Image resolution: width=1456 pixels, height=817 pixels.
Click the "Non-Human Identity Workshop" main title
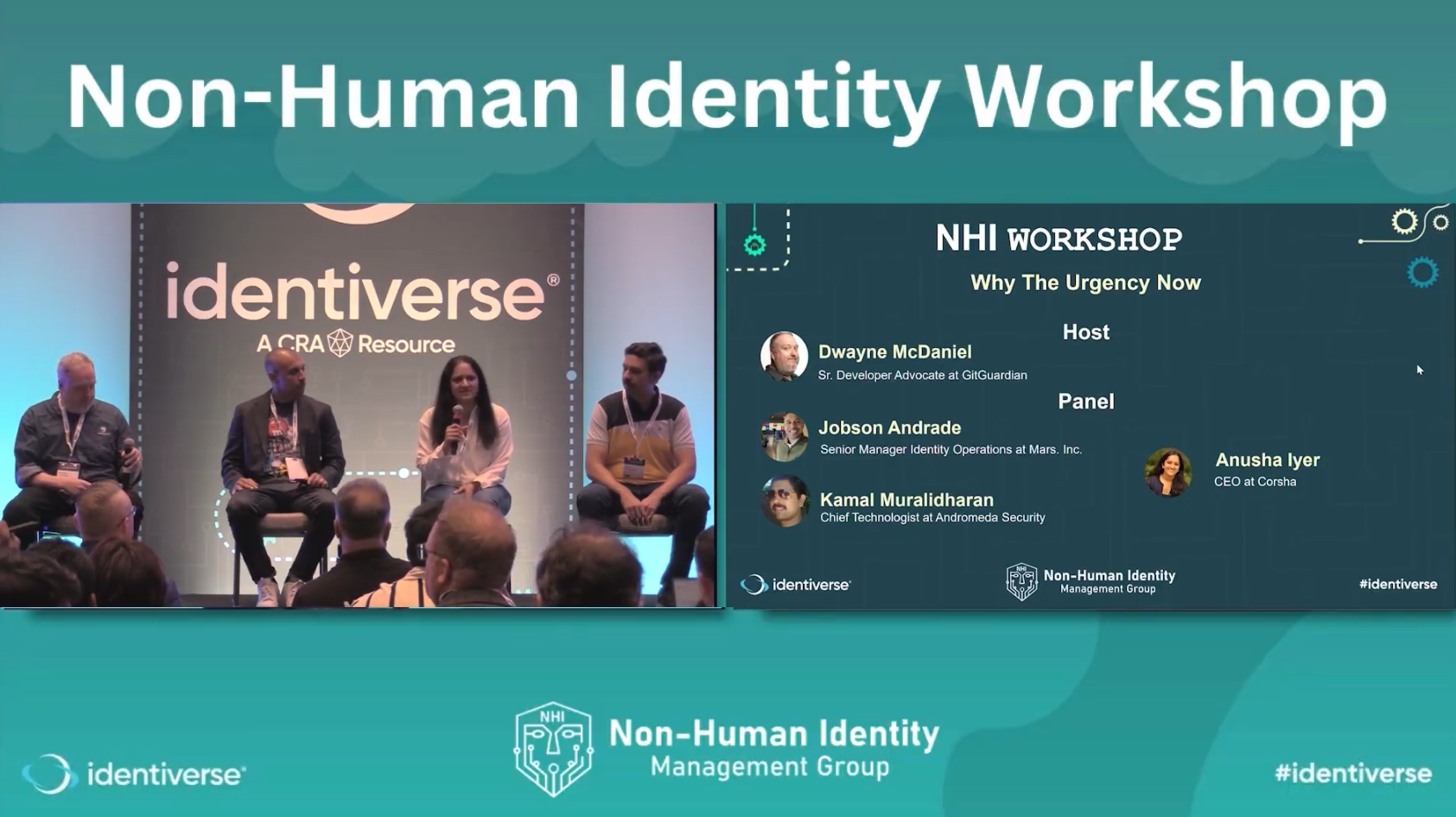coord(726,97)
